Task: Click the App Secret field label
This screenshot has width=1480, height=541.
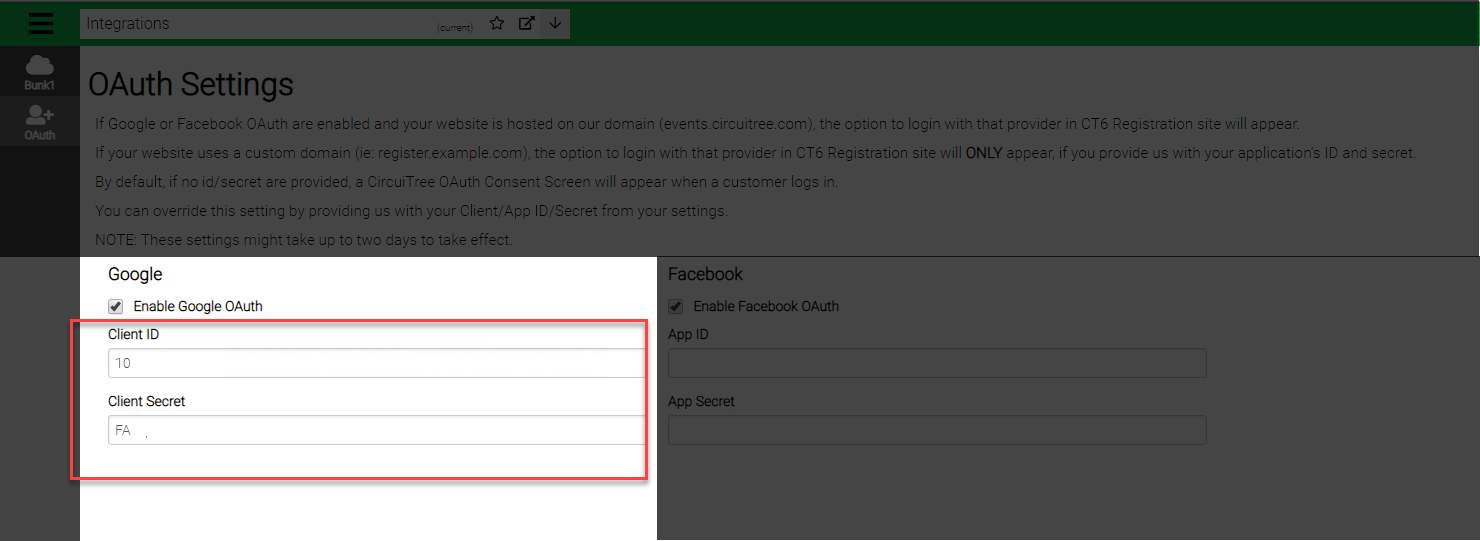Action: (701, 401)
